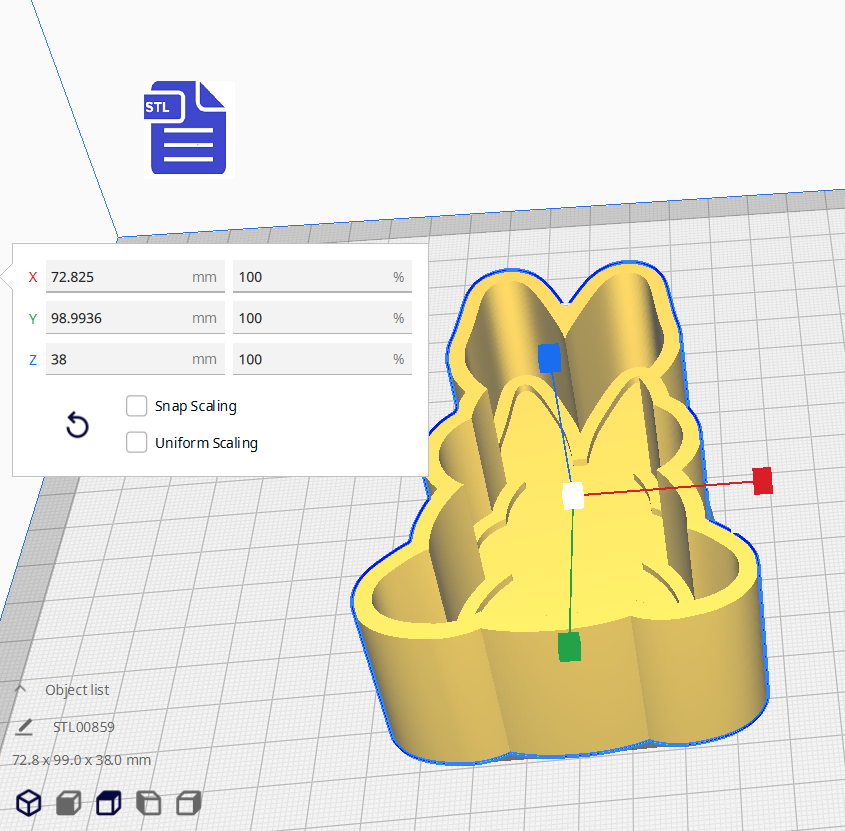The image size is (845, 831).
Task: Switch to the 3D view icon
Action: pos(28,802)
